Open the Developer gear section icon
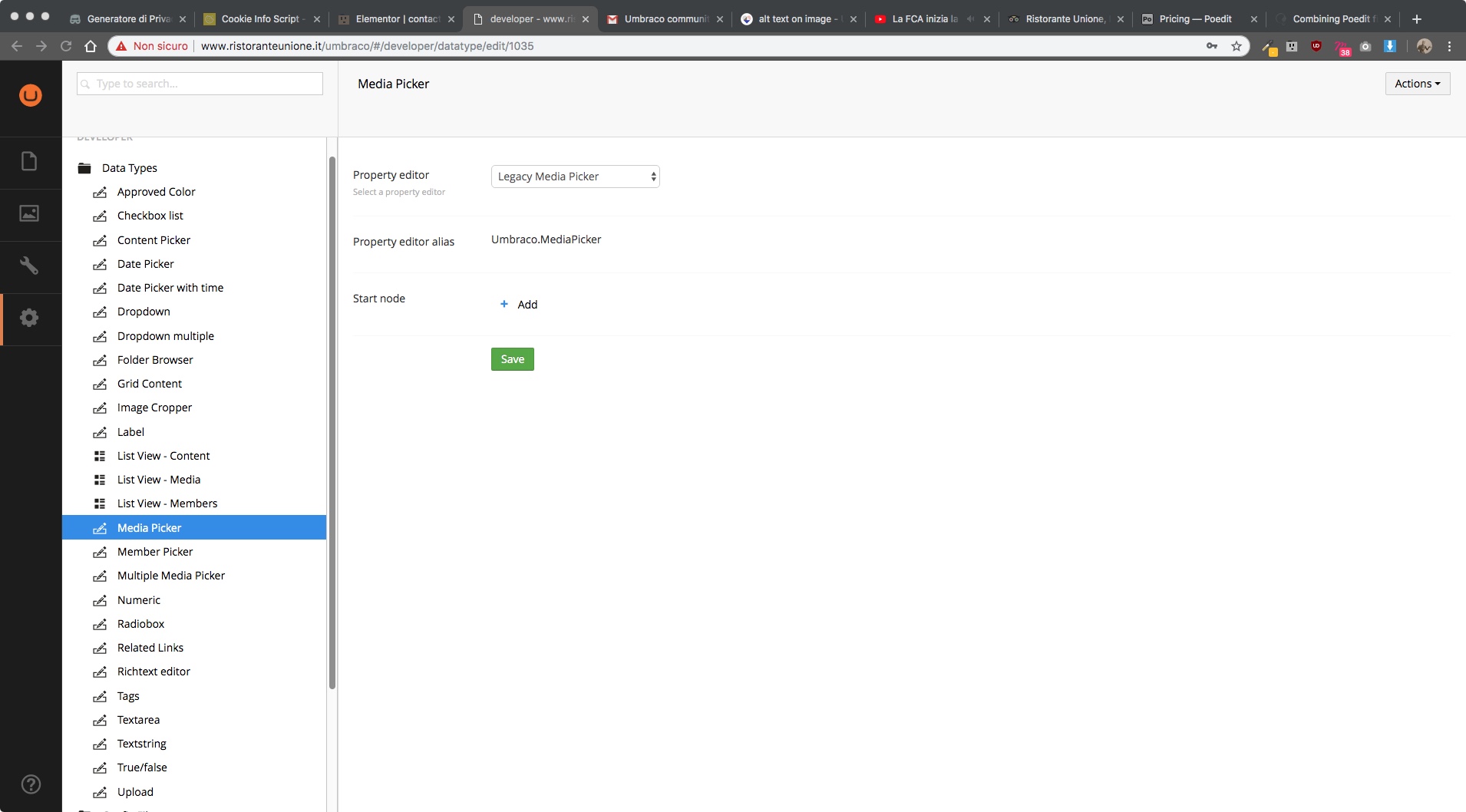Screen dimensions: 1466x812 point(29,318)
